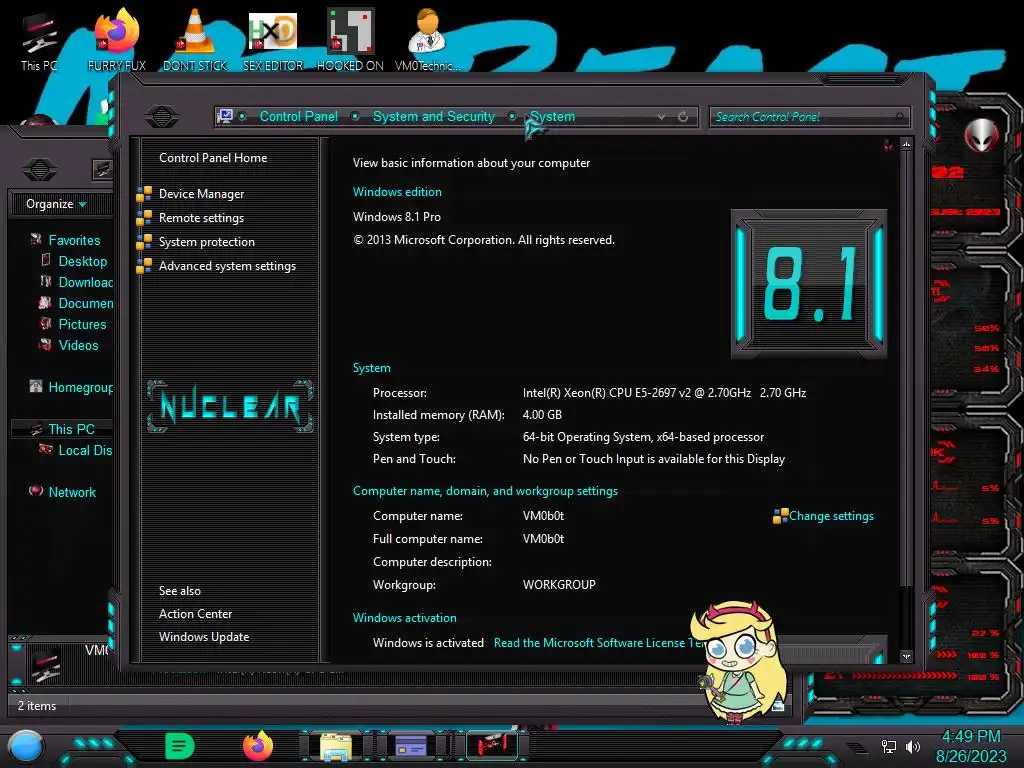Click the shield icon beside Remote settings
1024x768 pixels.
pyautogui.click(x=144, y=218)
